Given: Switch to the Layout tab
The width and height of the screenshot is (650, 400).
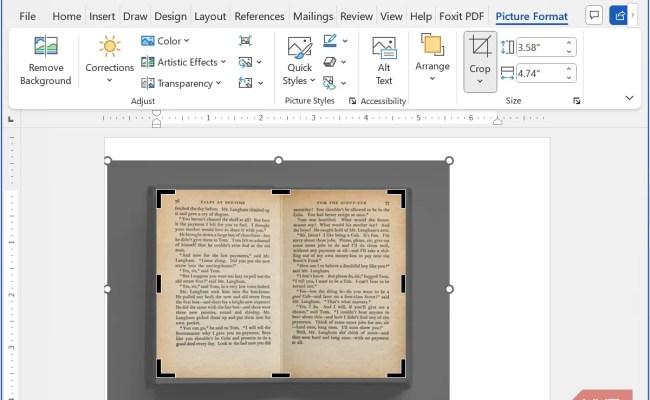Looking at the screenshot, I should [x=210, y=16].
